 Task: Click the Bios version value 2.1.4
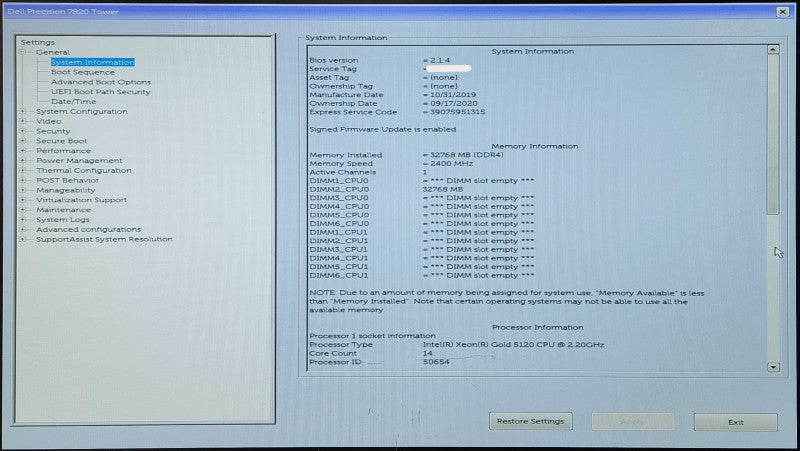(x=440, y=60)
